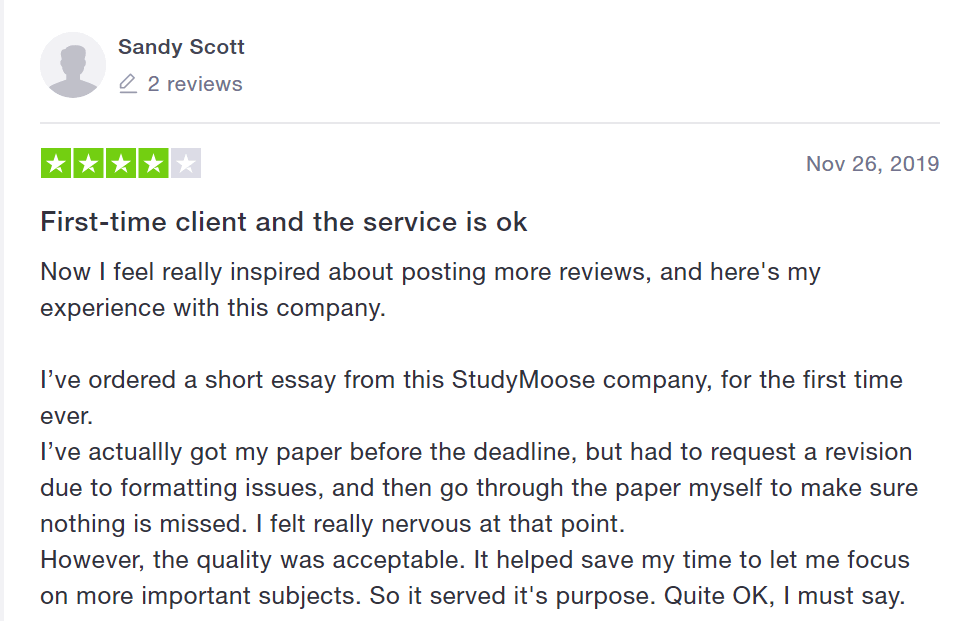Click the line beginning 'I've actuallly got my paper'
The height and width of the screenshot is (621, 971).
476,452
